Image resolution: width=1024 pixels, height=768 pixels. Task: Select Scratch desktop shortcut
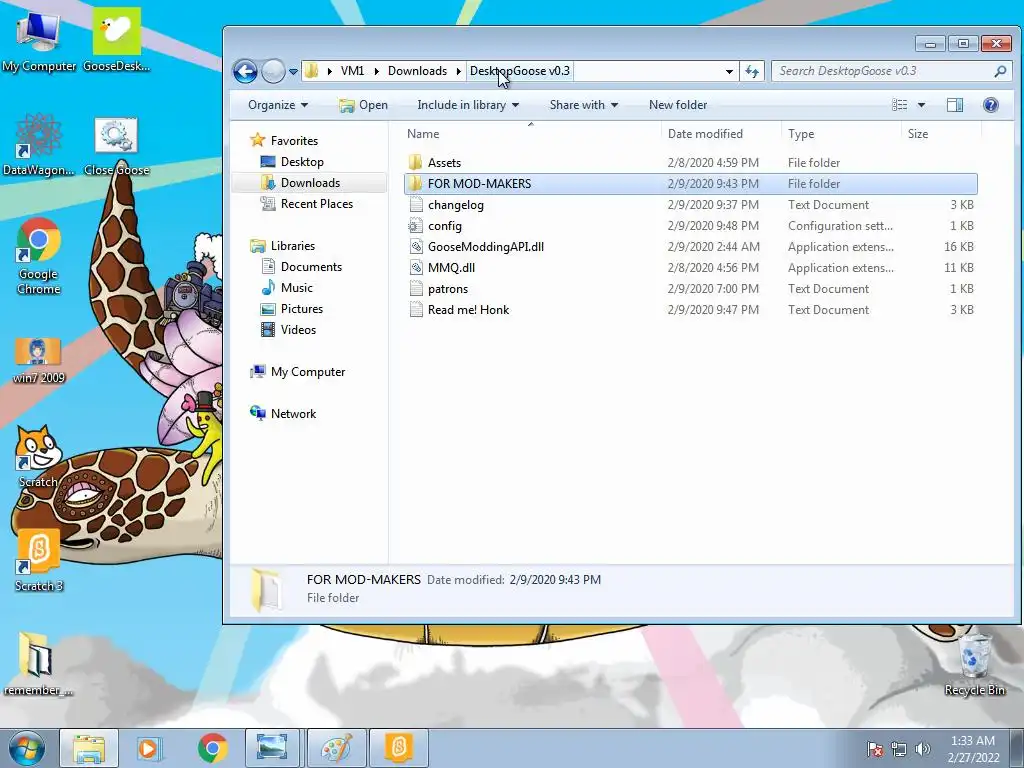pos(38,456)
